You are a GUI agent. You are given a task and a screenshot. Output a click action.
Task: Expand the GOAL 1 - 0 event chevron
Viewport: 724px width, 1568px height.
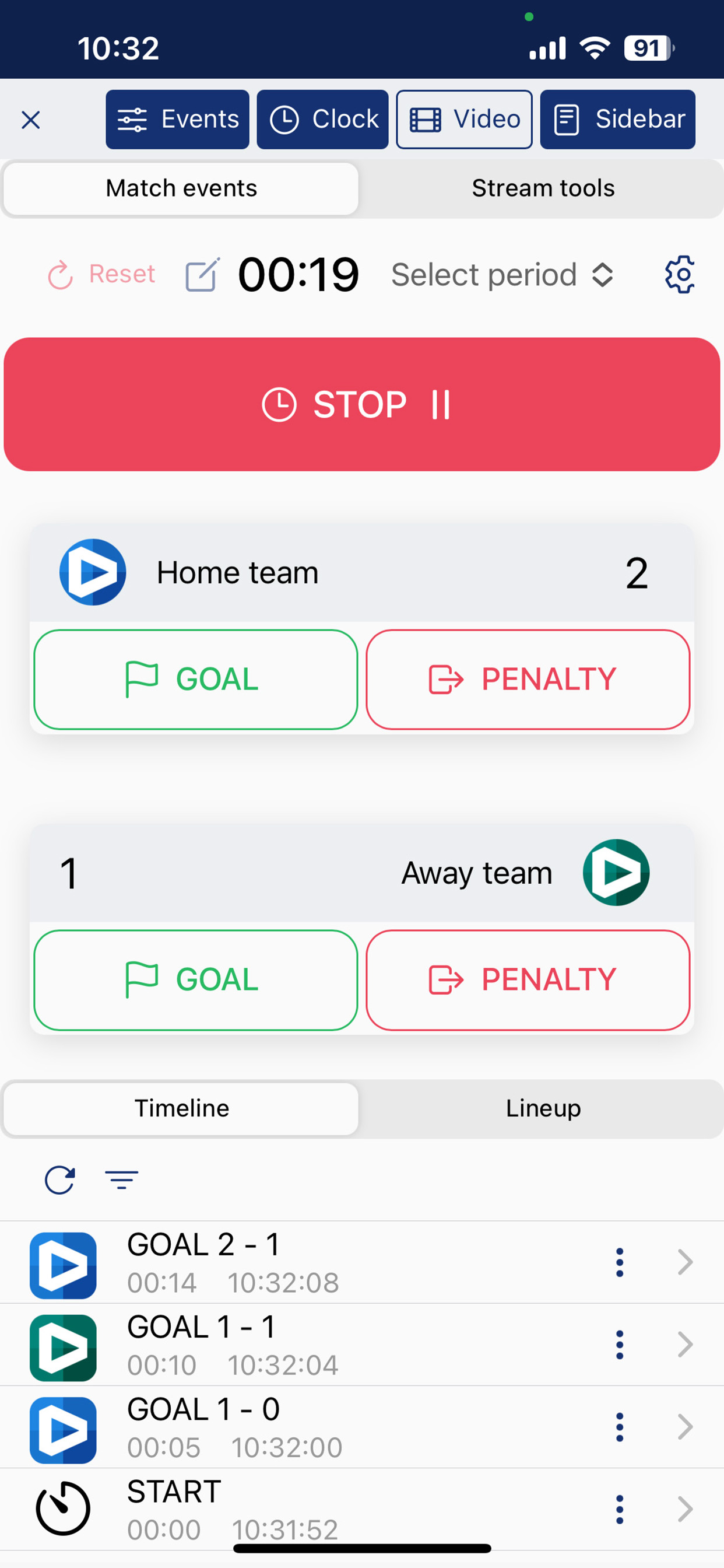[x=685, y=1427]
